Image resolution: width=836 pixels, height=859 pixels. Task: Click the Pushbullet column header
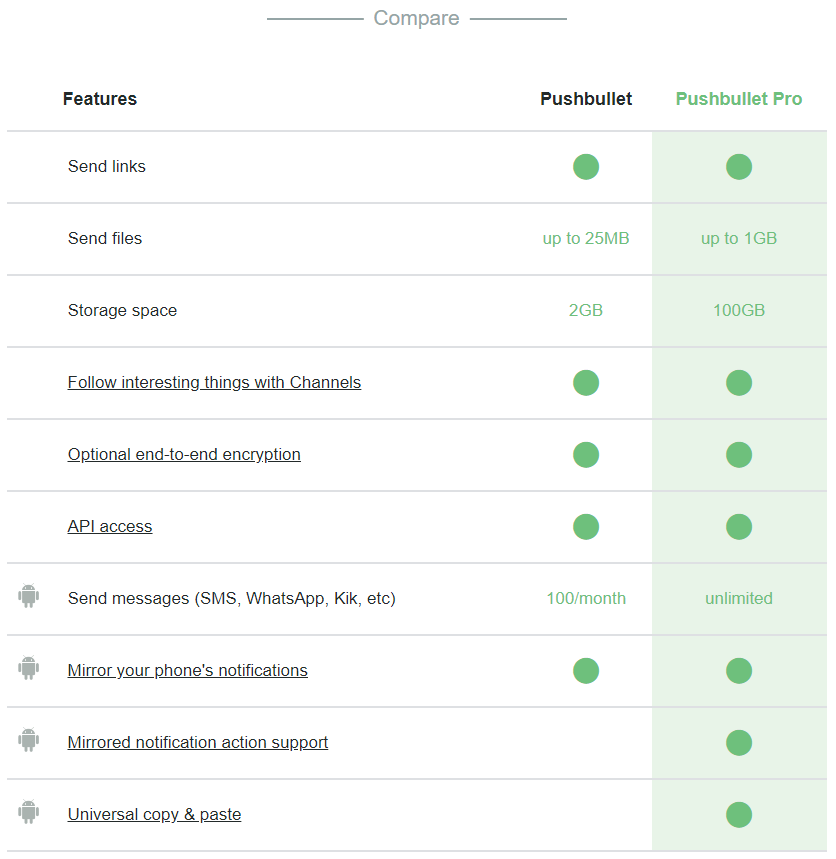click(586, 99)
